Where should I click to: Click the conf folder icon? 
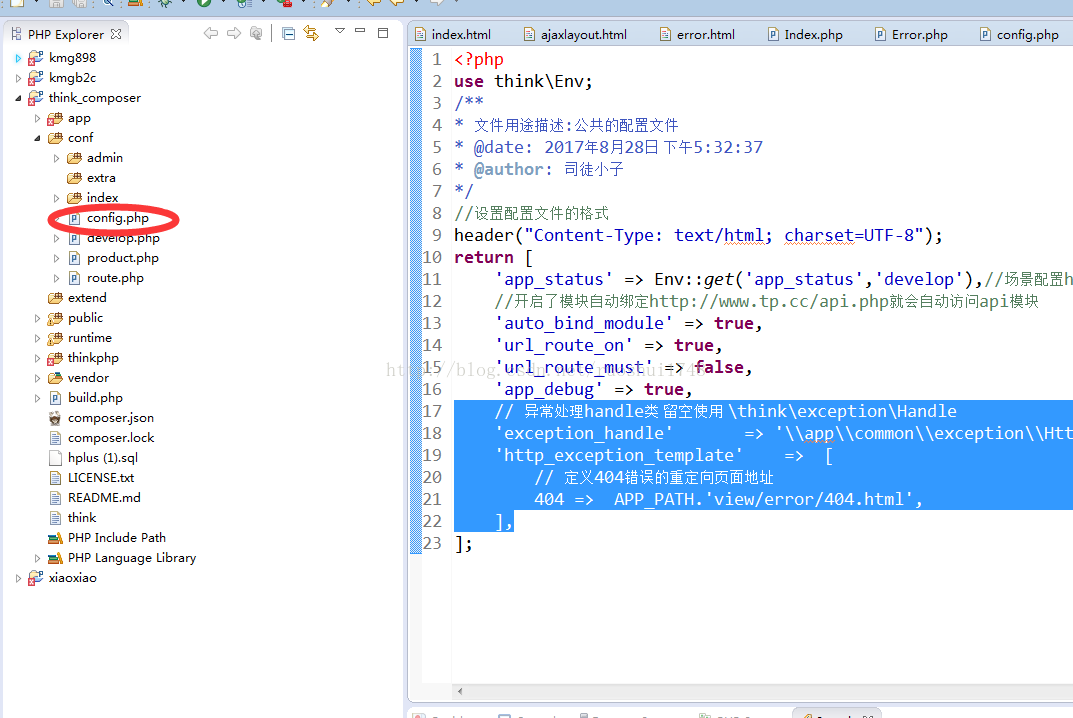[x=55, y=138]
